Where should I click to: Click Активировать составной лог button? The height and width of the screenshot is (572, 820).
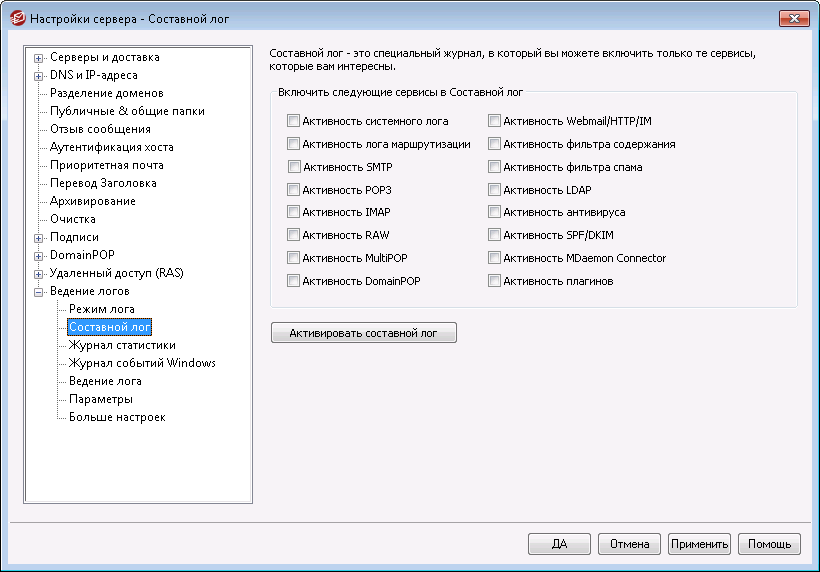tap(363, 333)
